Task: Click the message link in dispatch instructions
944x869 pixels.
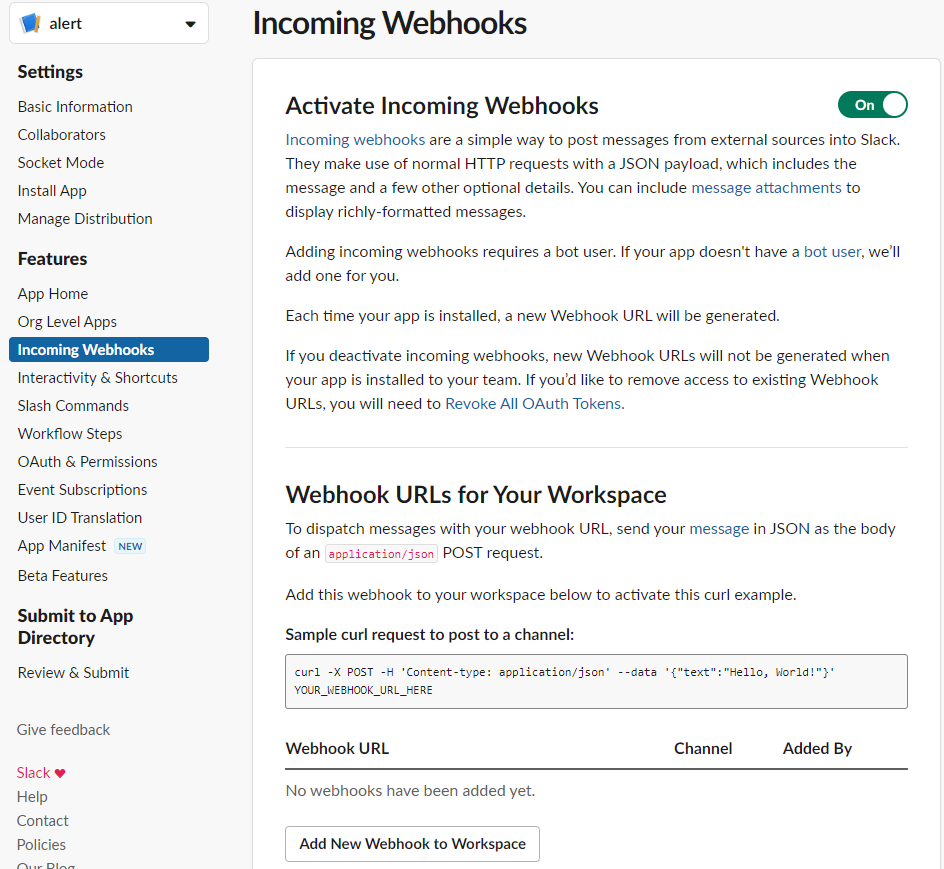Action: 719,529
